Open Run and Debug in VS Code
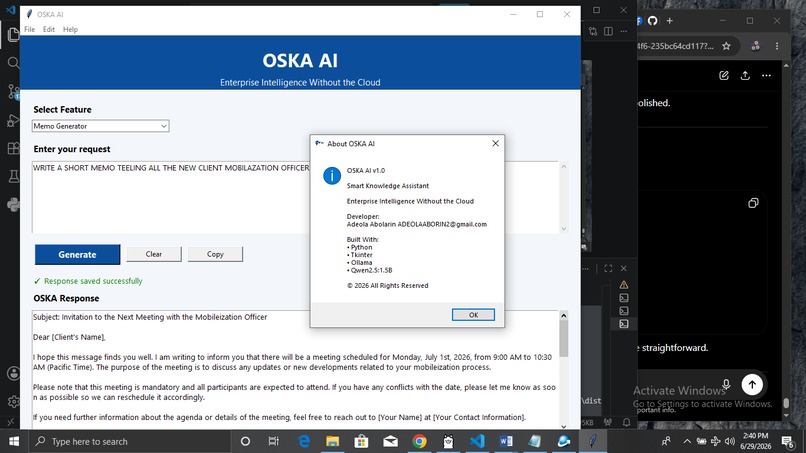Image resolution: width=806 pixels, height=453 pixels. [x=13, y=120]
